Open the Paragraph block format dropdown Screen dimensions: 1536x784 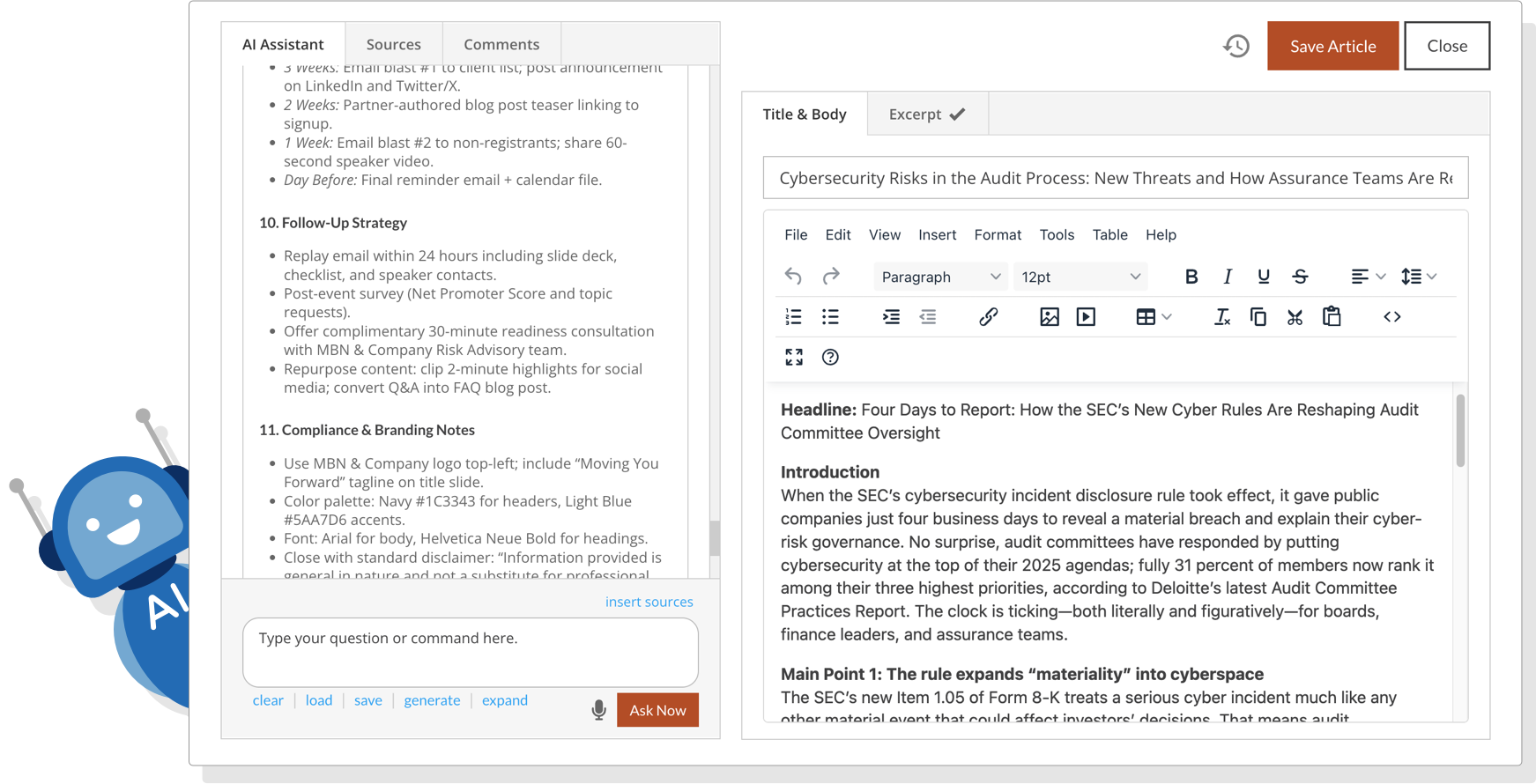[x=940, y=277]
